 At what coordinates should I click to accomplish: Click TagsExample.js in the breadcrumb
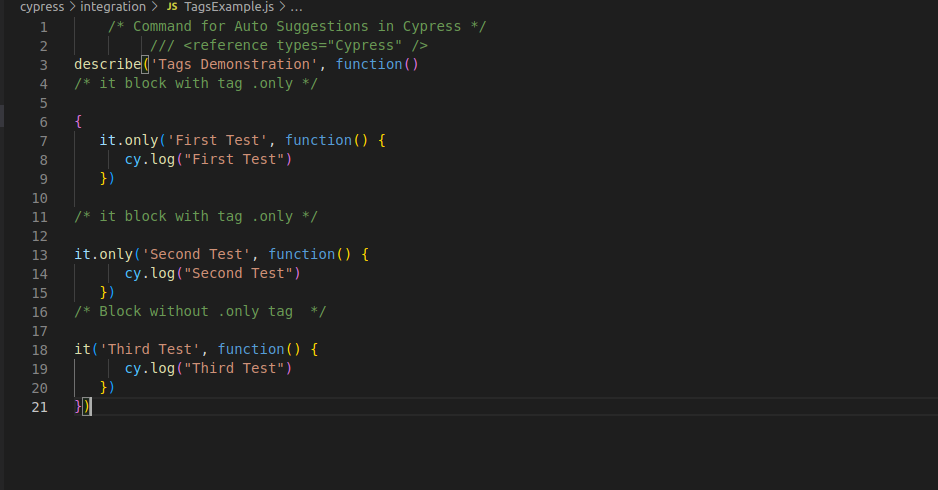[x=229, y=7]
